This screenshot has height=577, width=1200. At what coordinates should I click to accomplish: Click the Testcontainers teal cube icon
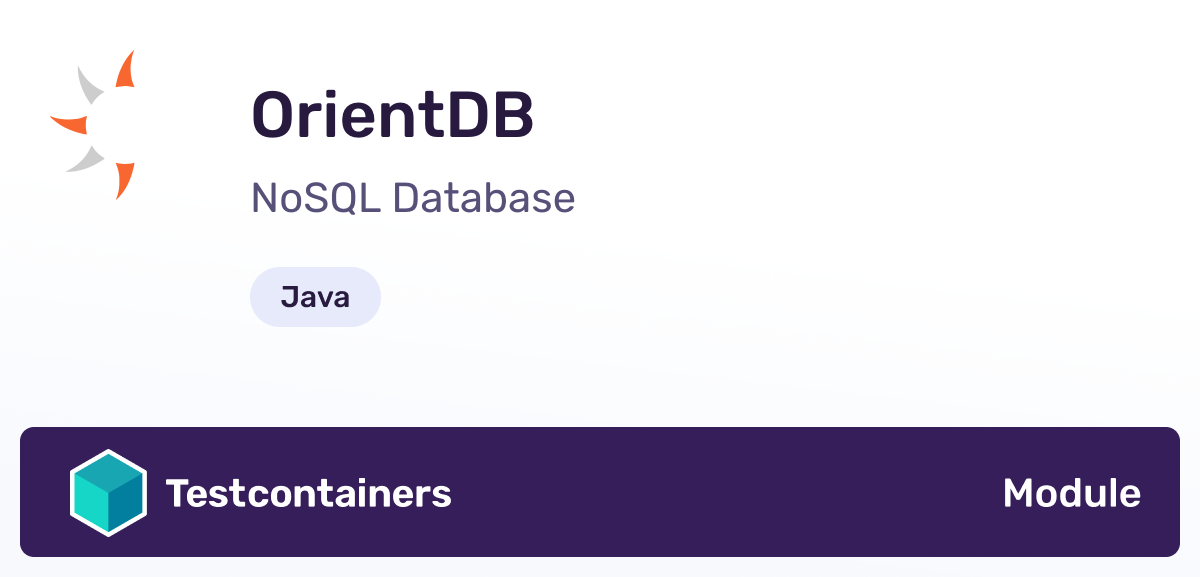pyautogui.click(x=108, y=493)
